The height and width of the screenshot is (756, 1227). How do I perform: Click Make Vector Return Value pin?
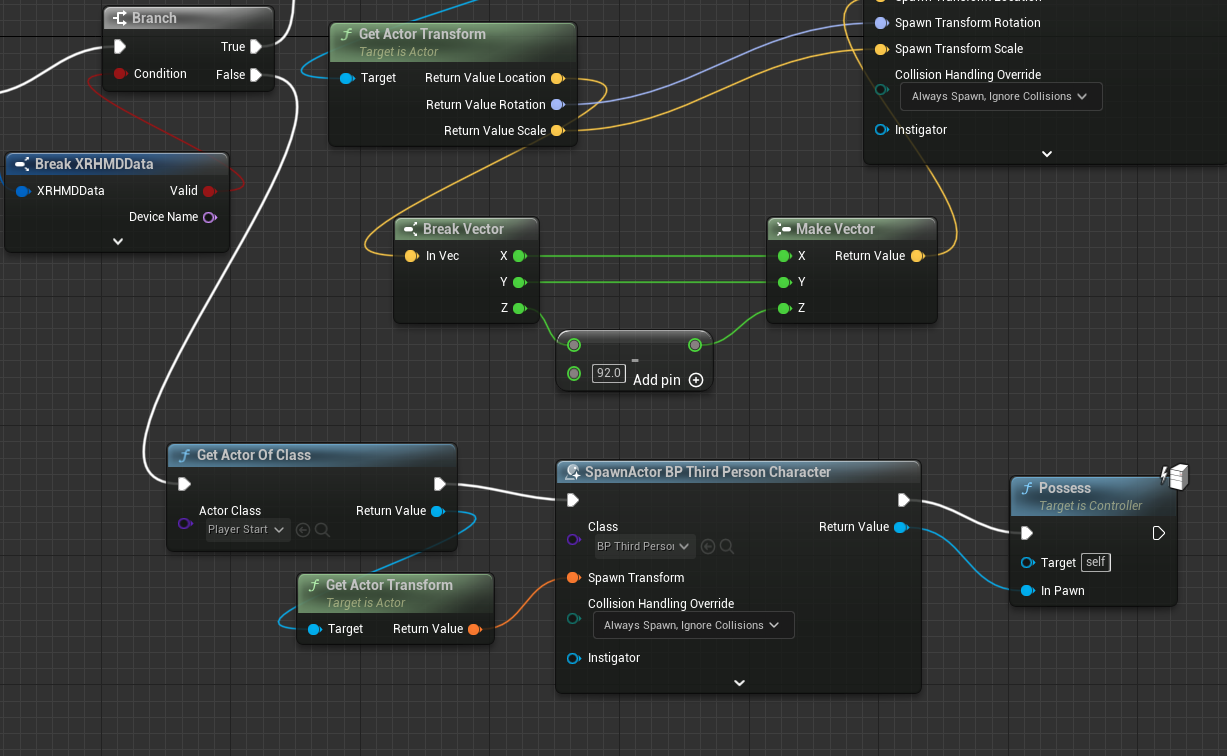tap(917, 256)
